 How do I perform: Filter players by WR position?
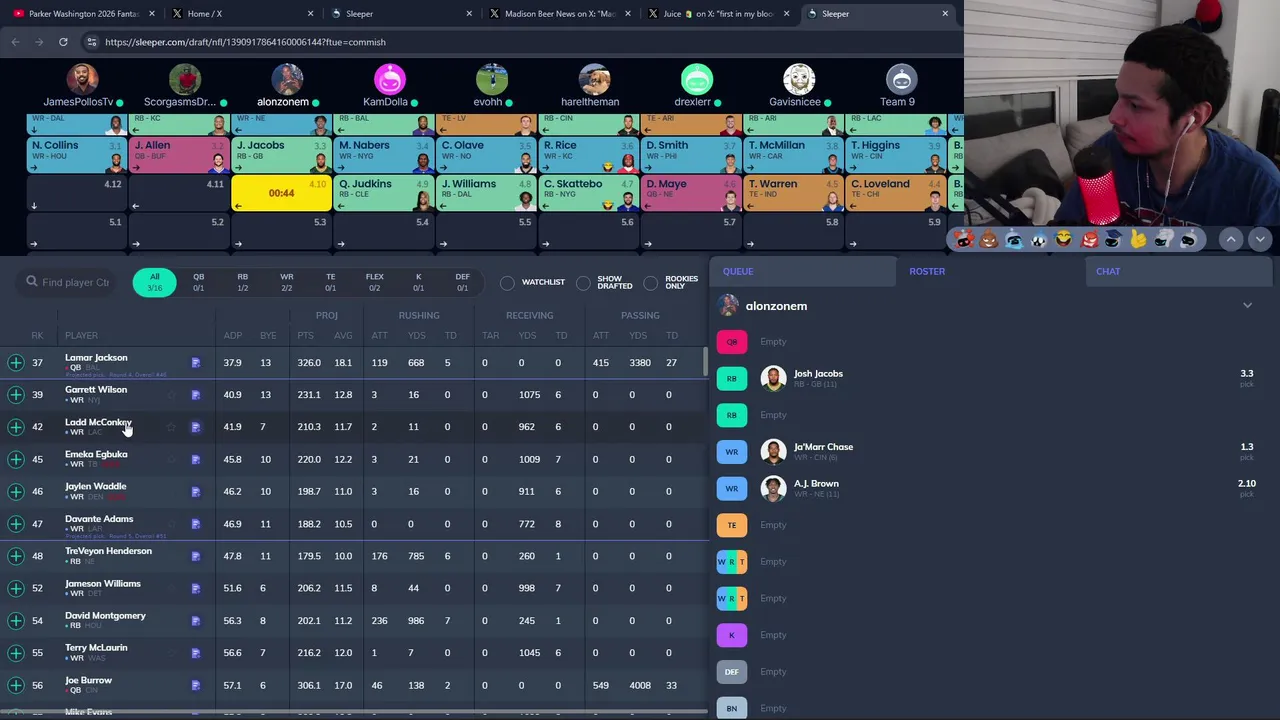[x=286, y=282]
